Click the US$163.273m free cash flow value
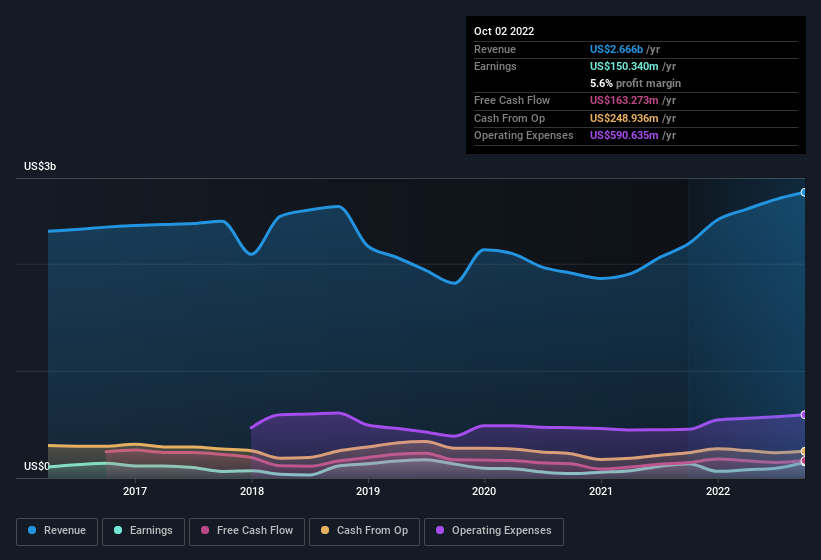The image size is (821, 560). tap(624, 100)
